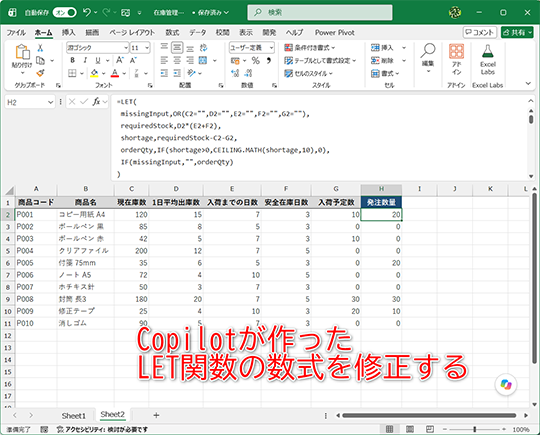Click the Undo arrow
540x435 pixels.
[x=86, y=12]
